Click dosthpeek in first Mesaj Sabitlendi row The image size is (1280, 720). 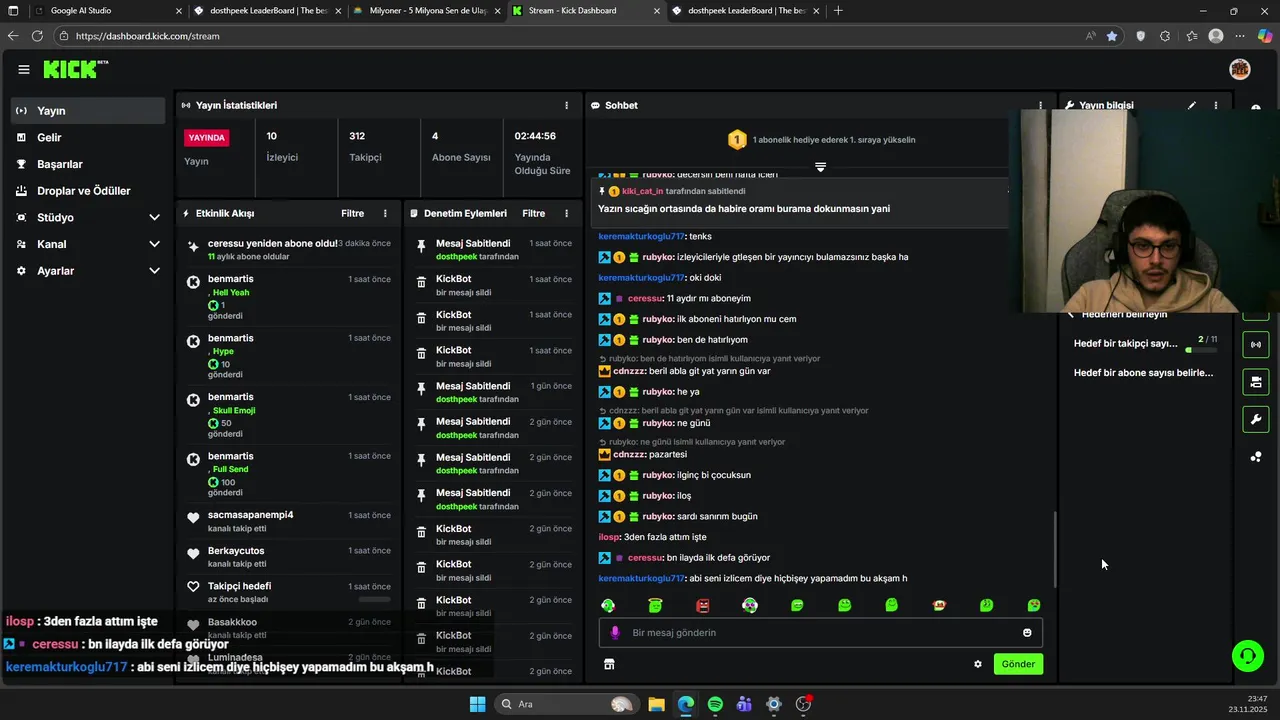[x=457, y=257]
